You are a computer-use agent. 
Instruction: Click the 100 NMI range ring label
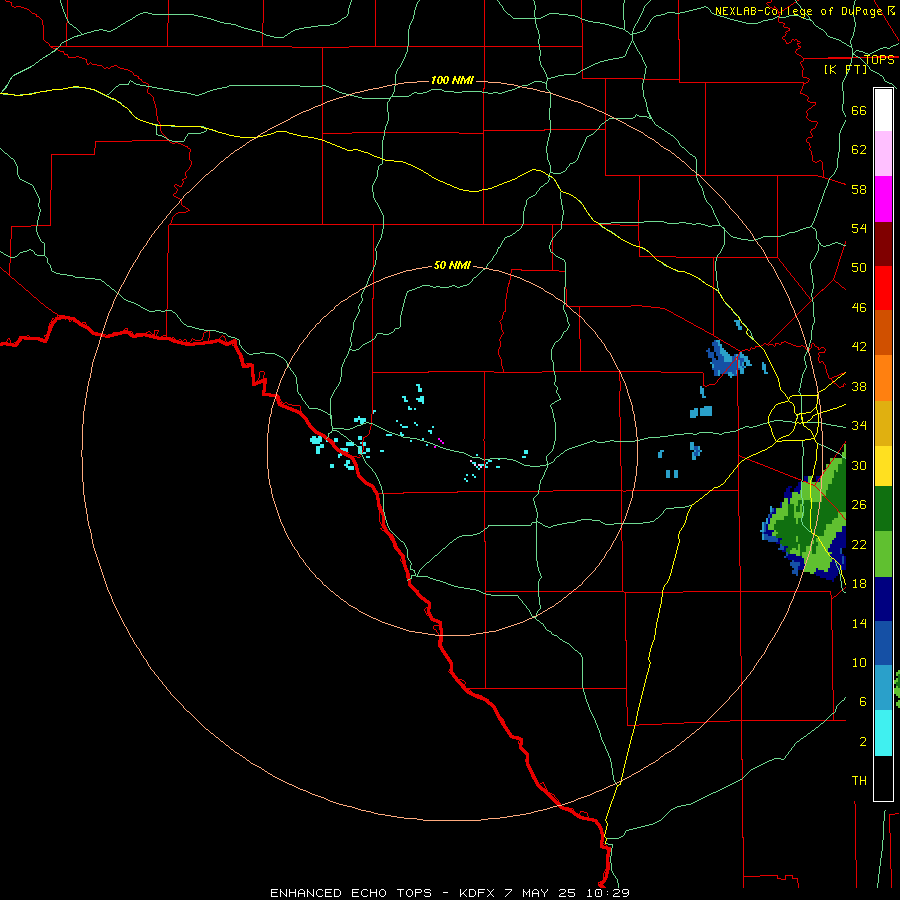click(x=452, y=80)
